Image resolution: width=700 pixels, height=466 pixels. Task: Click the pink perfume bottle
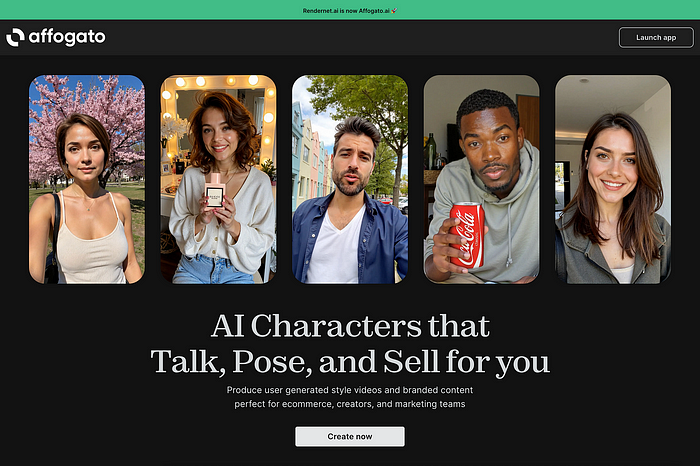[x=215, y=191]
